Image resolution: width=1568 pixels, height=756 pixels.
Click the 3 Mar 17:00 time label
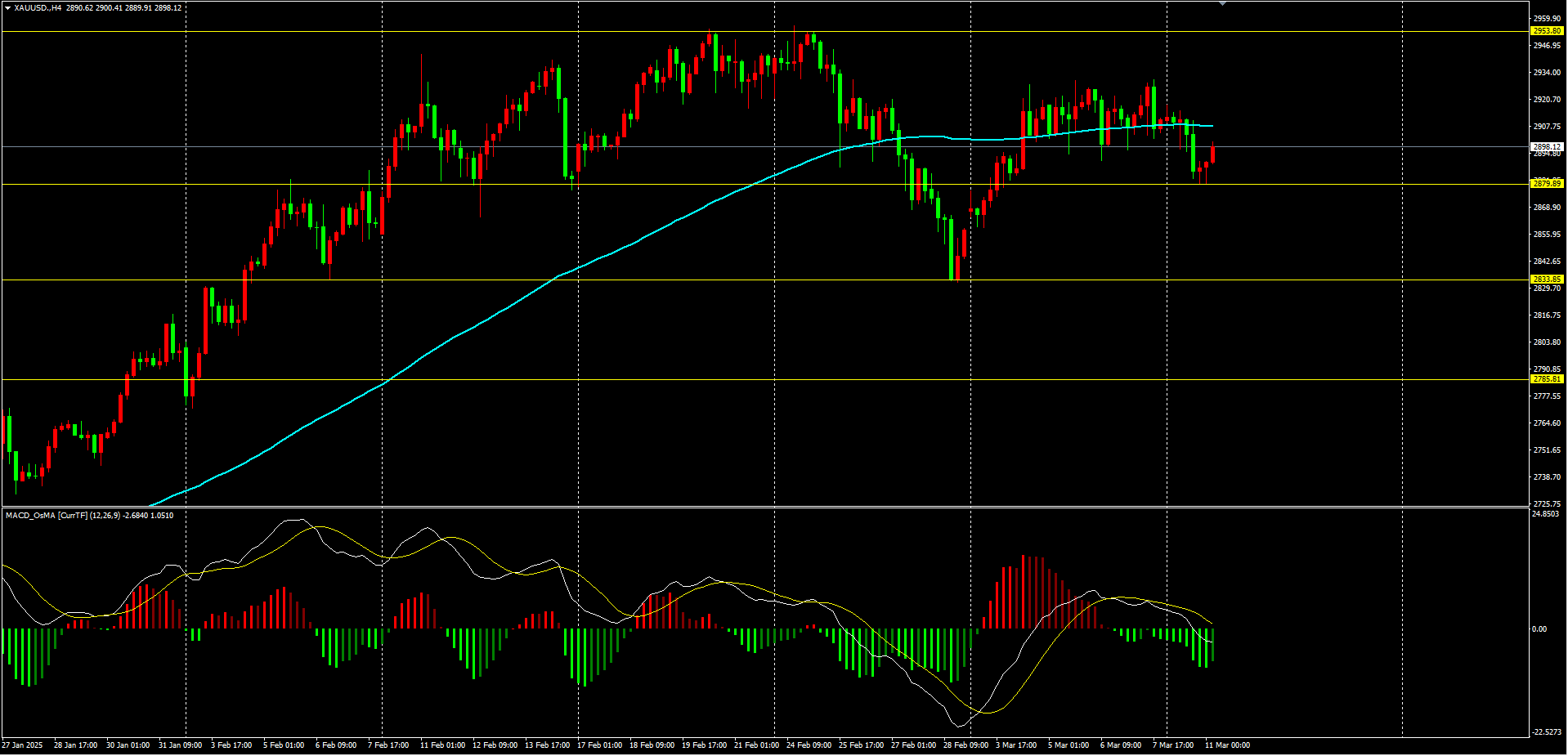tap(1016, 745)
